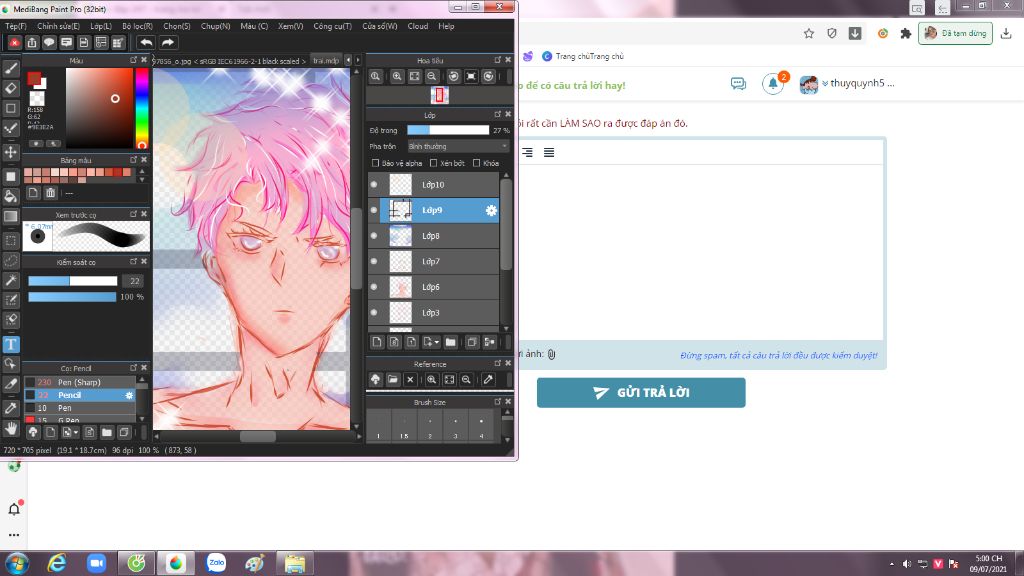Click the red cloud icon in toolbar
Image resolution: width=1024 pixels, height=576 pixels.
tap(14, 42)
